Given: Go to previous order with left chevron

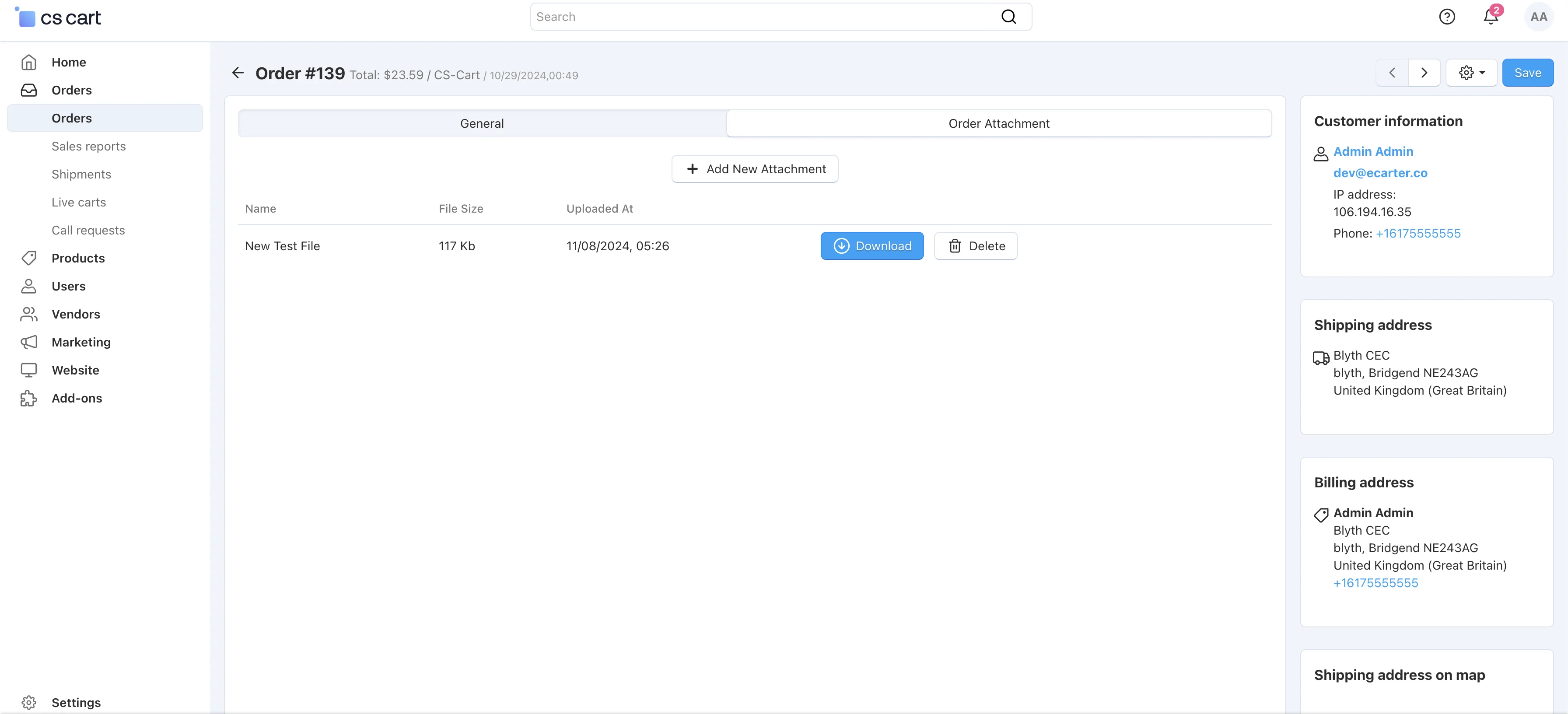Looking at the screenshot, I should [x=1392, y=73].
